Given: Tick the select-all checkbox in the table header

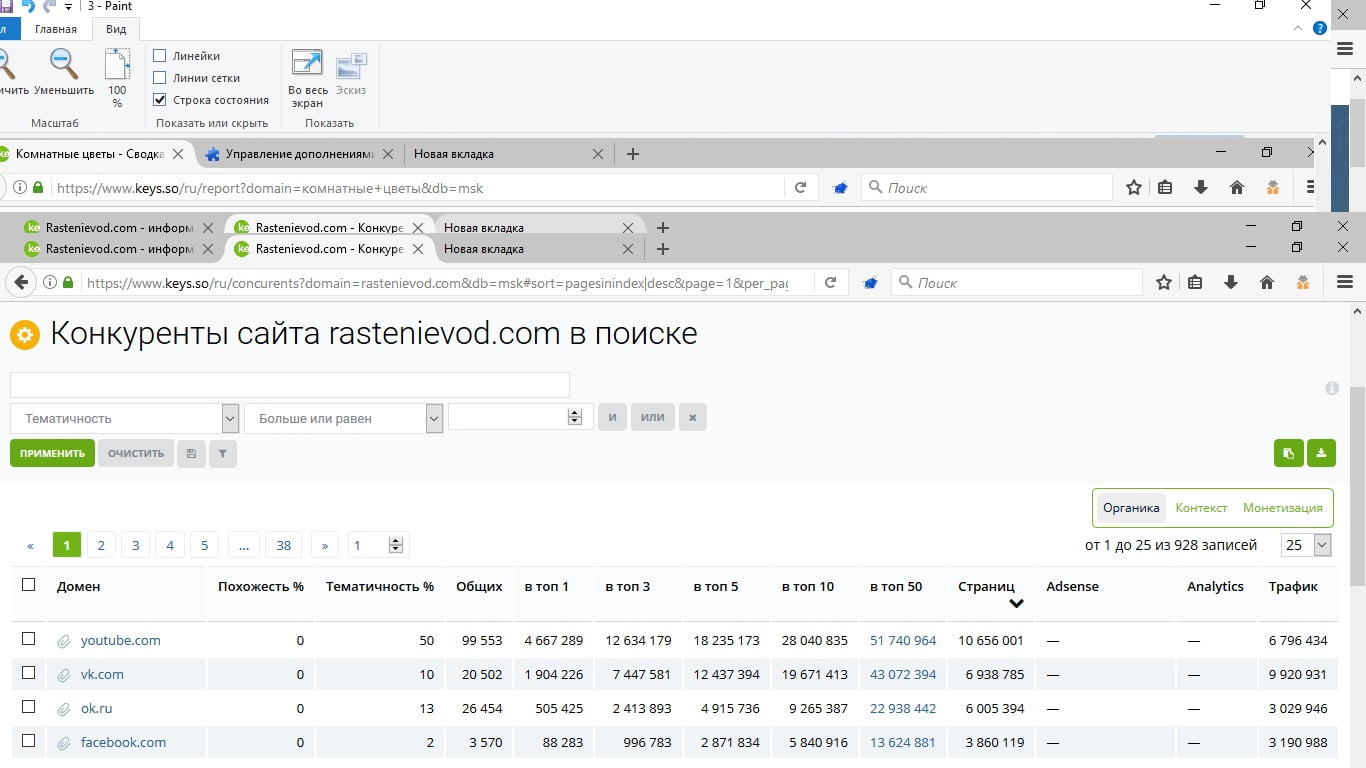Looking at the screenshot, I should pyautogui.click(x=28, y=585).
